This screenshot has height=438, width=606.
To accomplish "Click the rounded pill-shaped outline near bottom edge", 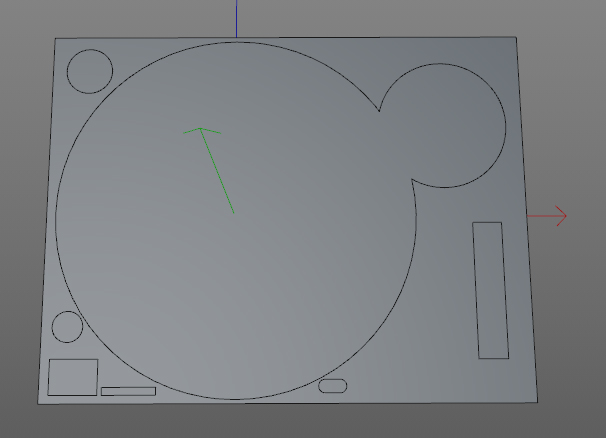I will 333,386.
